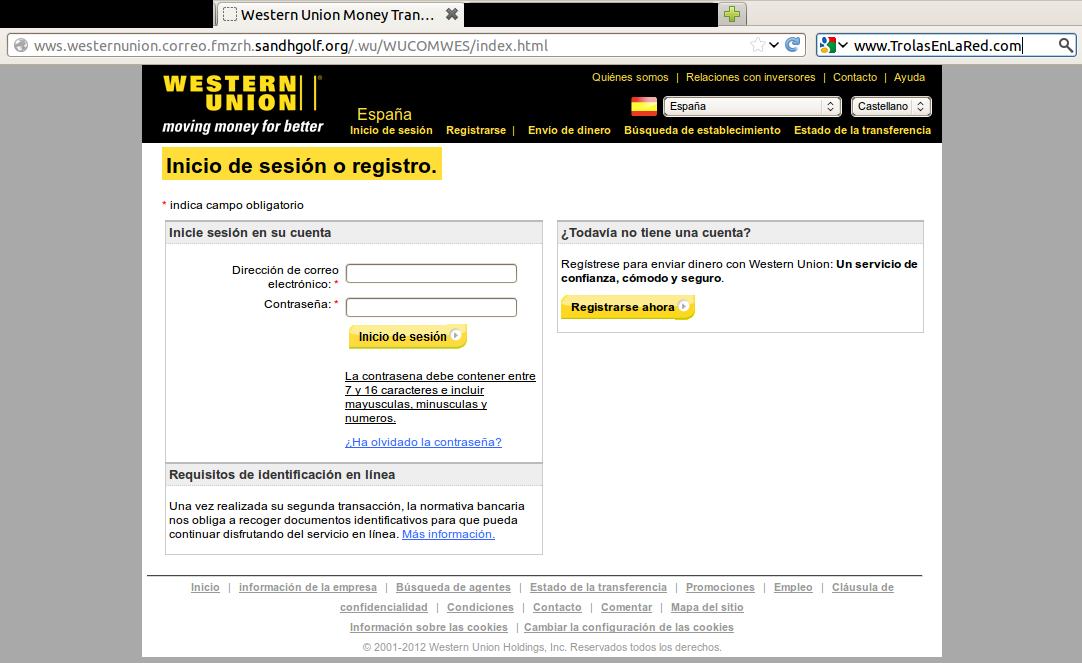Image resolution: width=1082 pixels, height=663 pixels.
Task: Click the Contraseña password field
Action: pyautogui.click(x=431, y=307)
